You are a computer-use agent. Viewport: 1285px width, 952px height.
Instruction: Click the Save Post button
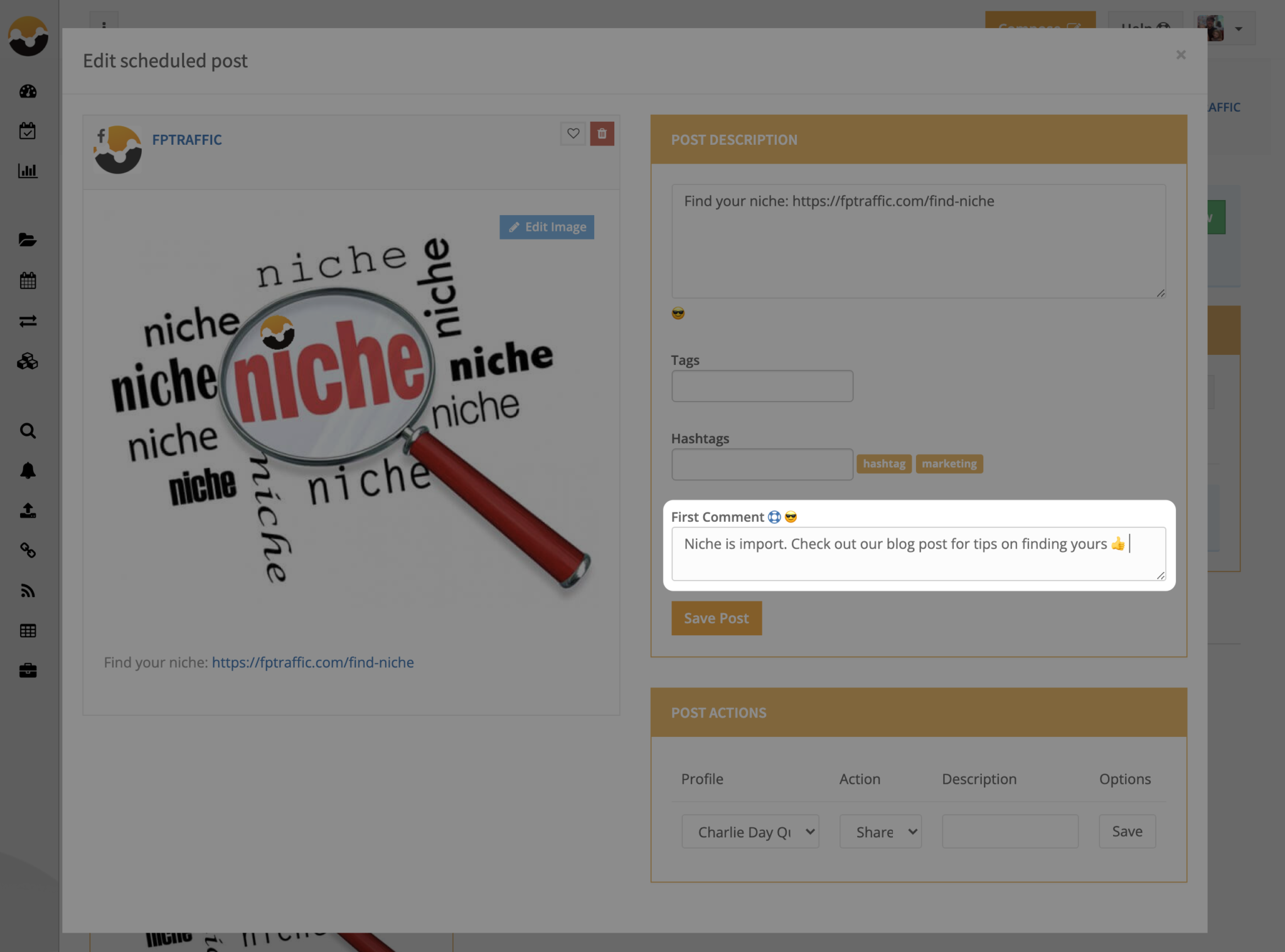click(x=716, y=618)
